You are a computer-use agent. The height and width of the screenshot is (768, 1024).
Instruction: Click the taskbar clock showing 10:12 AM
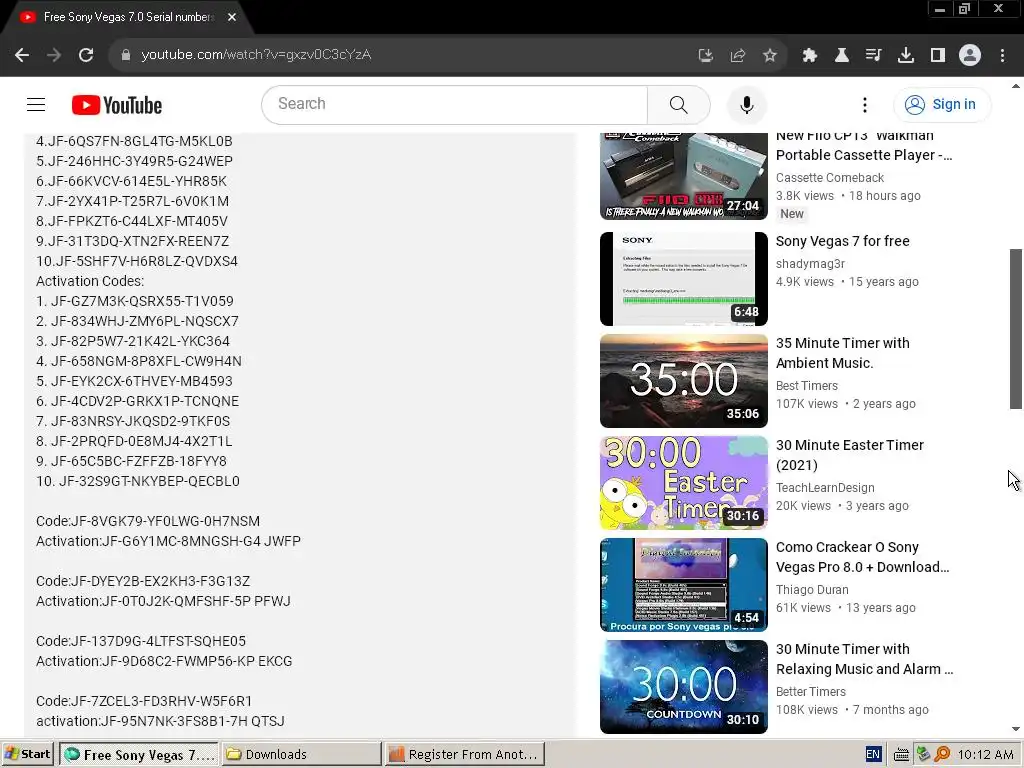985,754
